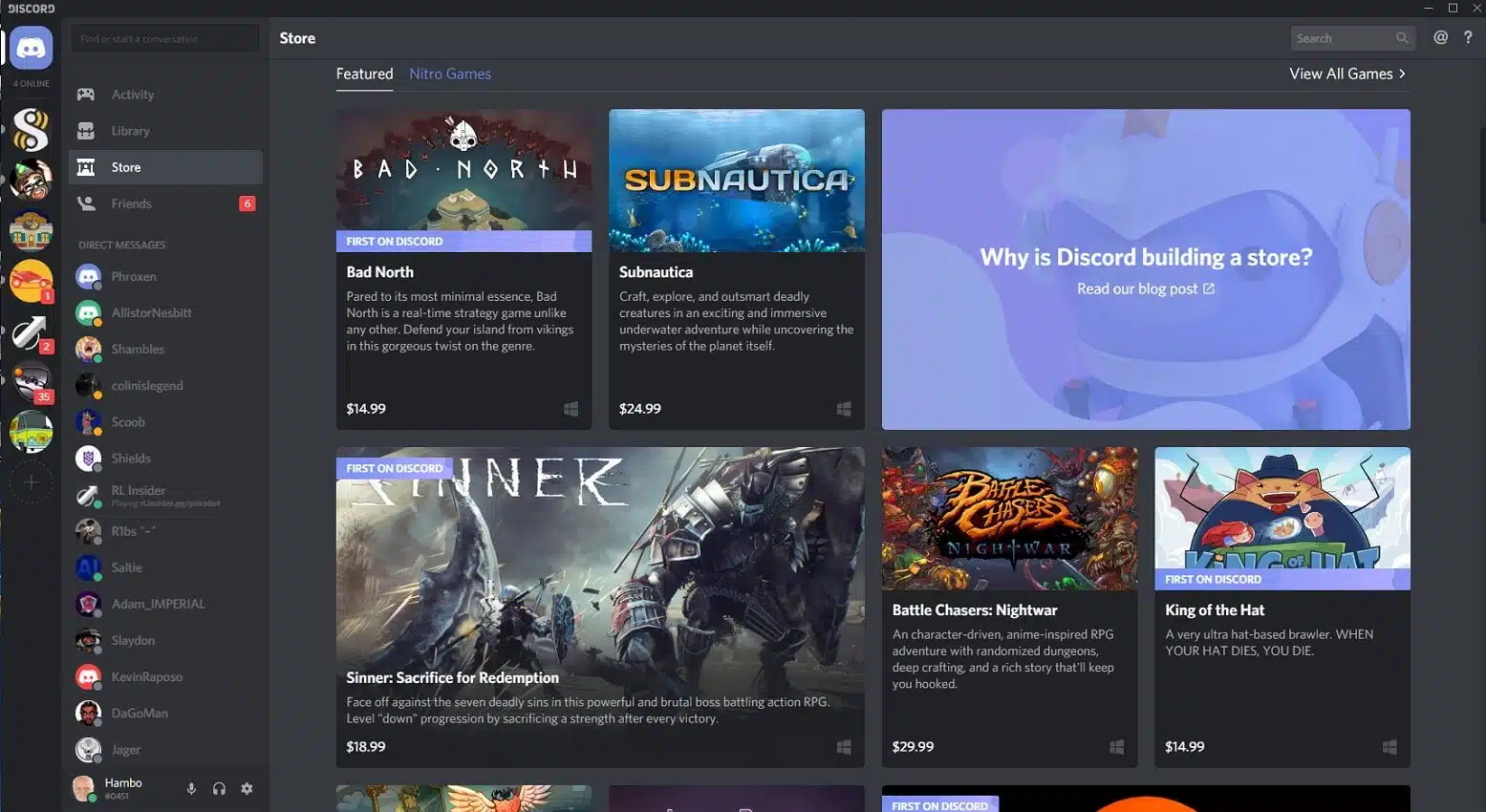Open DaGoMan direct message
The image size is (1486, 812).
(x=164, y=714)
